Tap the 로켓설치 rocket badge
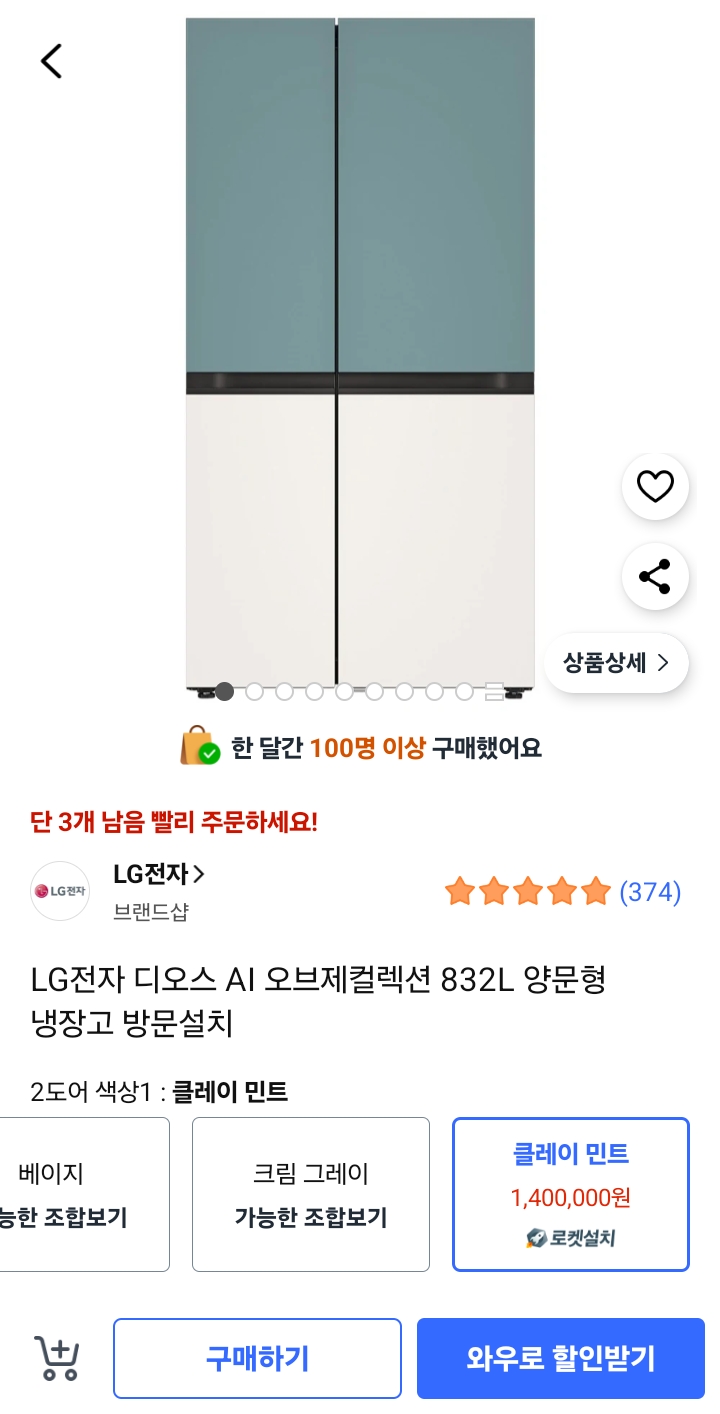Image resolution: width=720 pixels, height=1414 pixels. 571,1238
